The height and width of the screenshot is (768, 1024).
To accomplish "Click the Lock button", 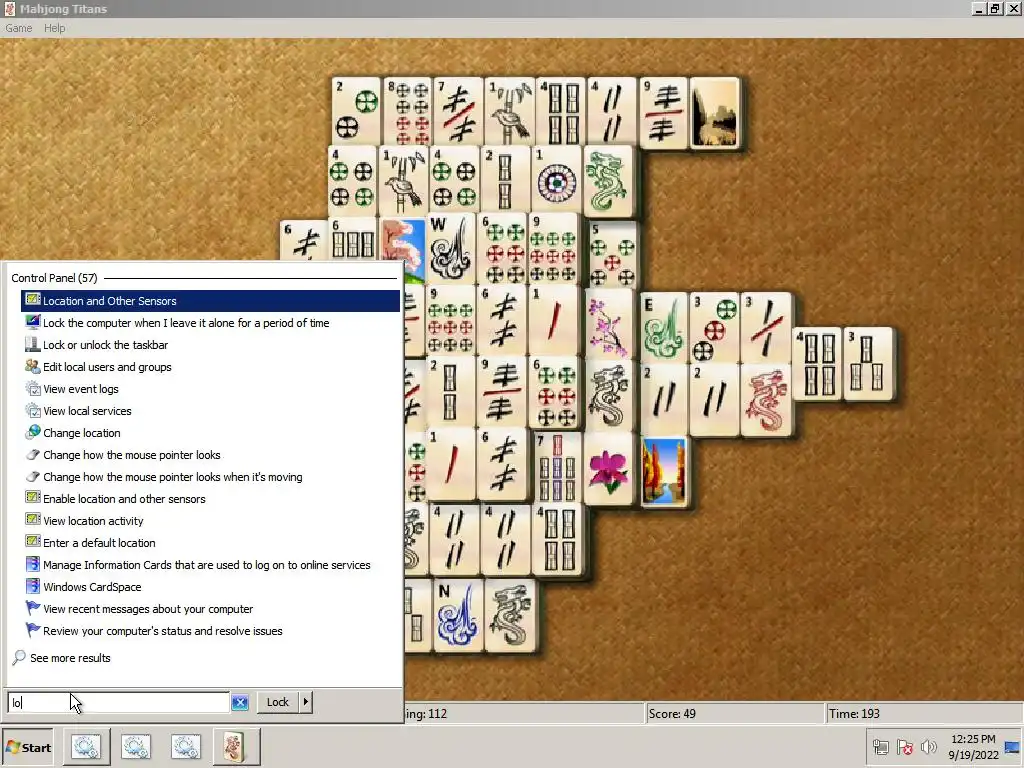I will (278, 702).
